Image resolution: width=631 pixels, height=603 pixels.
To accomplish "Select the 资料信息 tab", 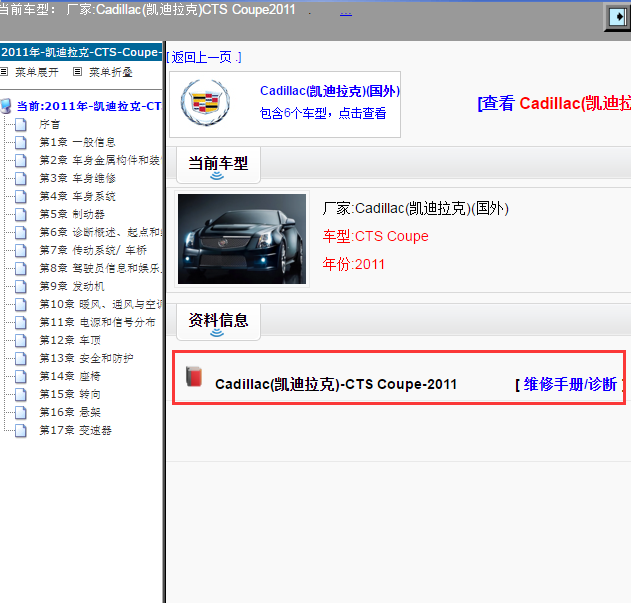I will coord(218,322).
